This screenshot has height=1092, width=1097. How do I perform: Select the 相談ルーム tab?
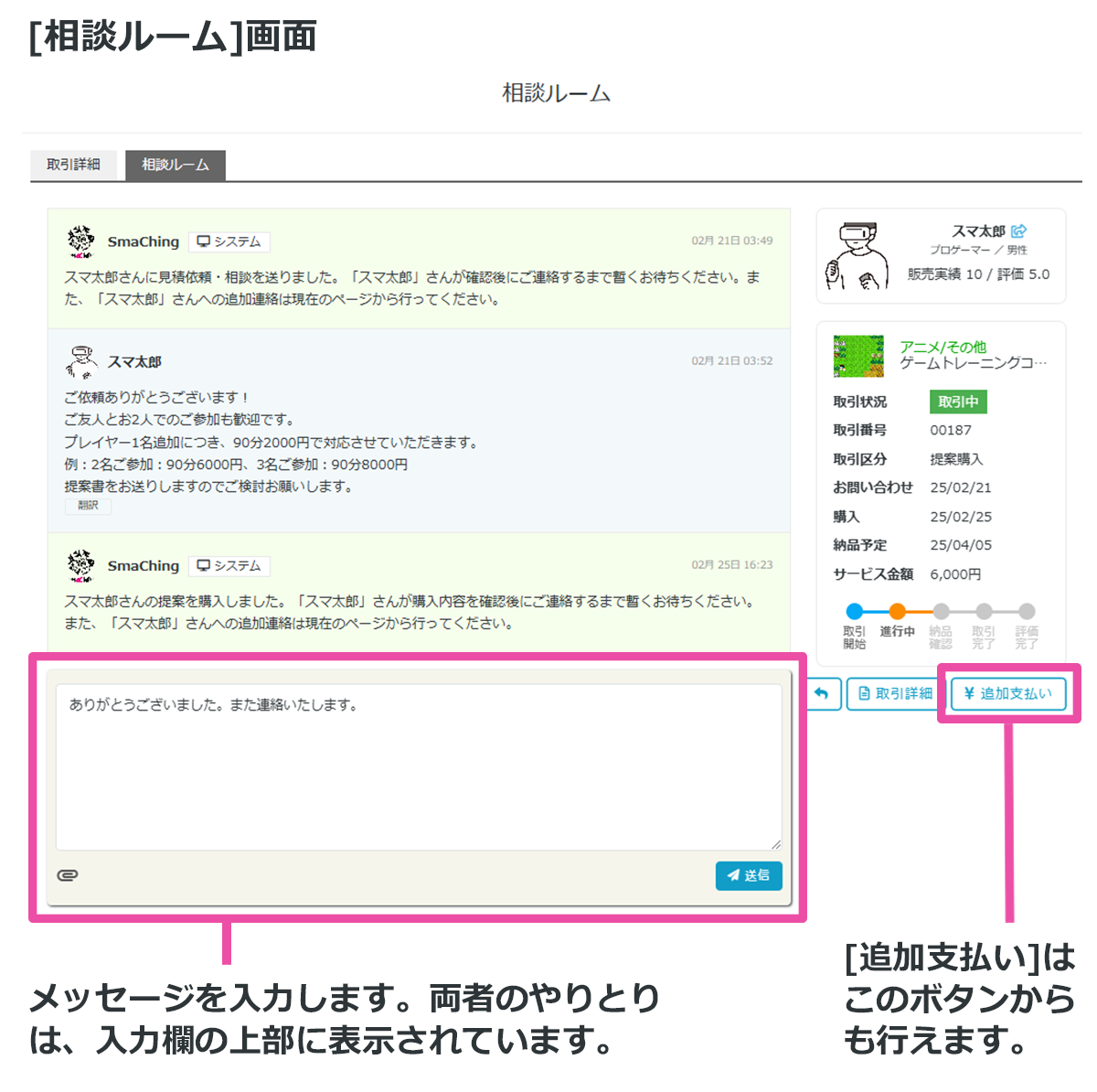176,166
